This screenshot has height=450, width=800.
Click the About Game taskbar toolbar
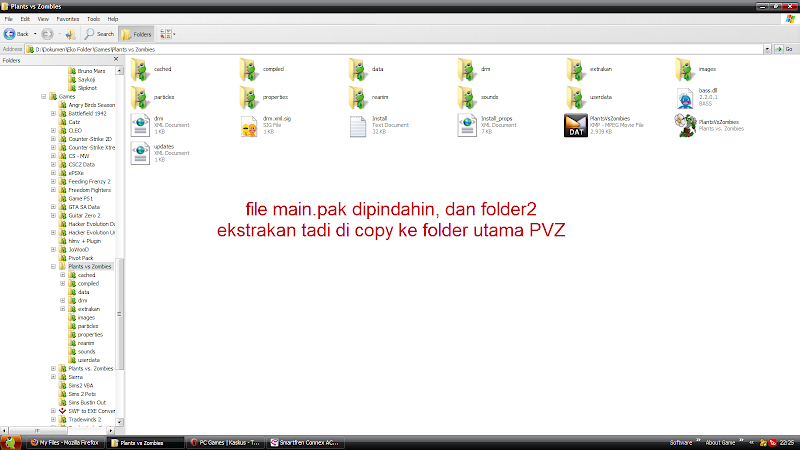pyautogui.click(x=720, y=443)
